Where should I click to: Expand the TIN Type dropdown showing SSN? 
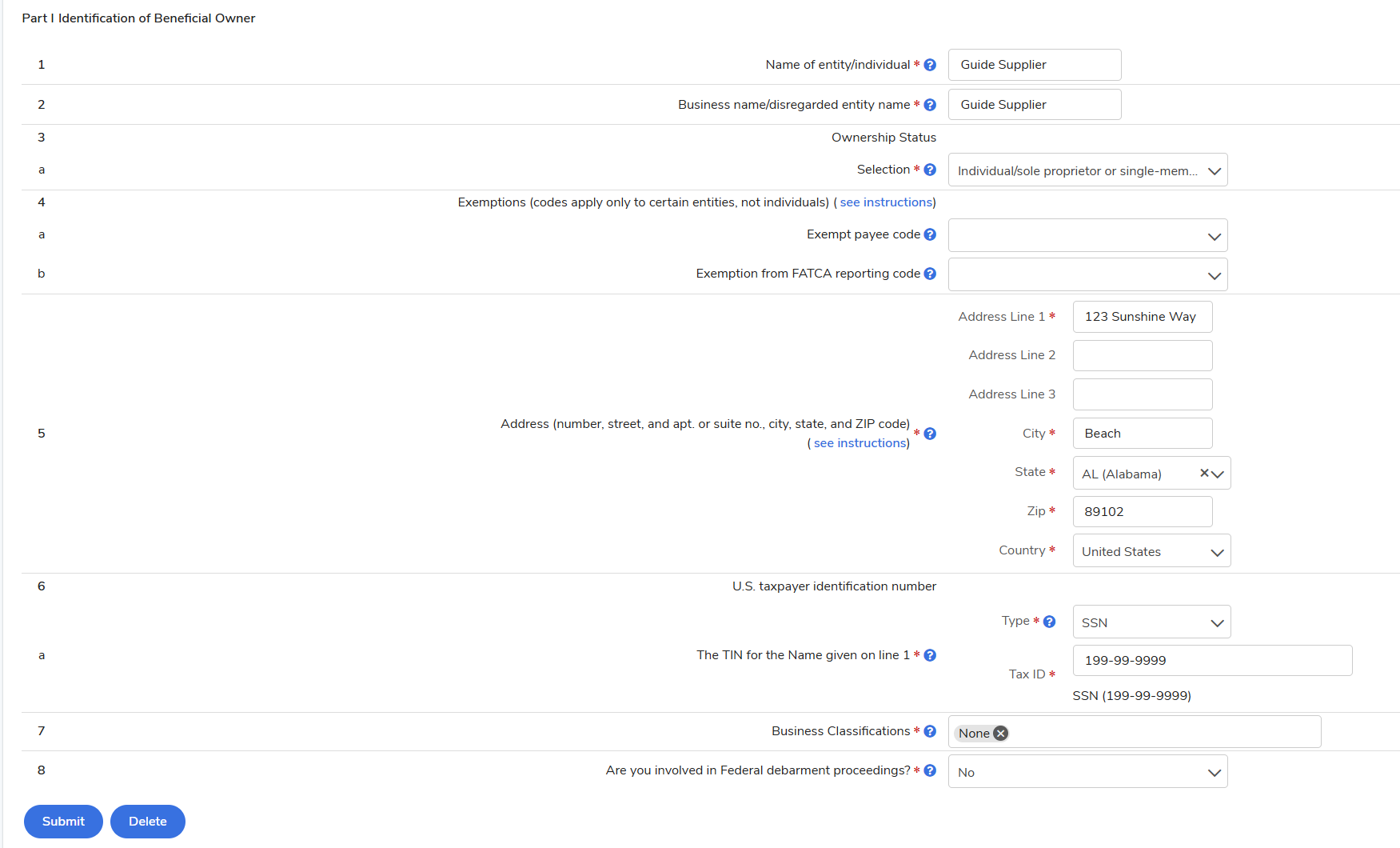1151,622
